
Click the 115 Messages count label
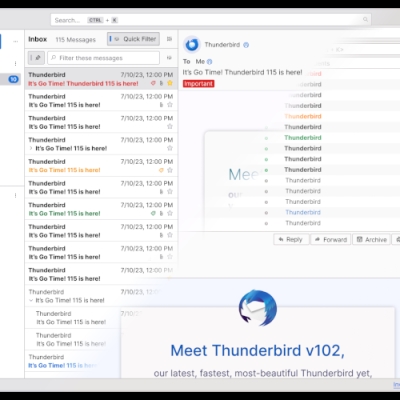click(76, 40)
